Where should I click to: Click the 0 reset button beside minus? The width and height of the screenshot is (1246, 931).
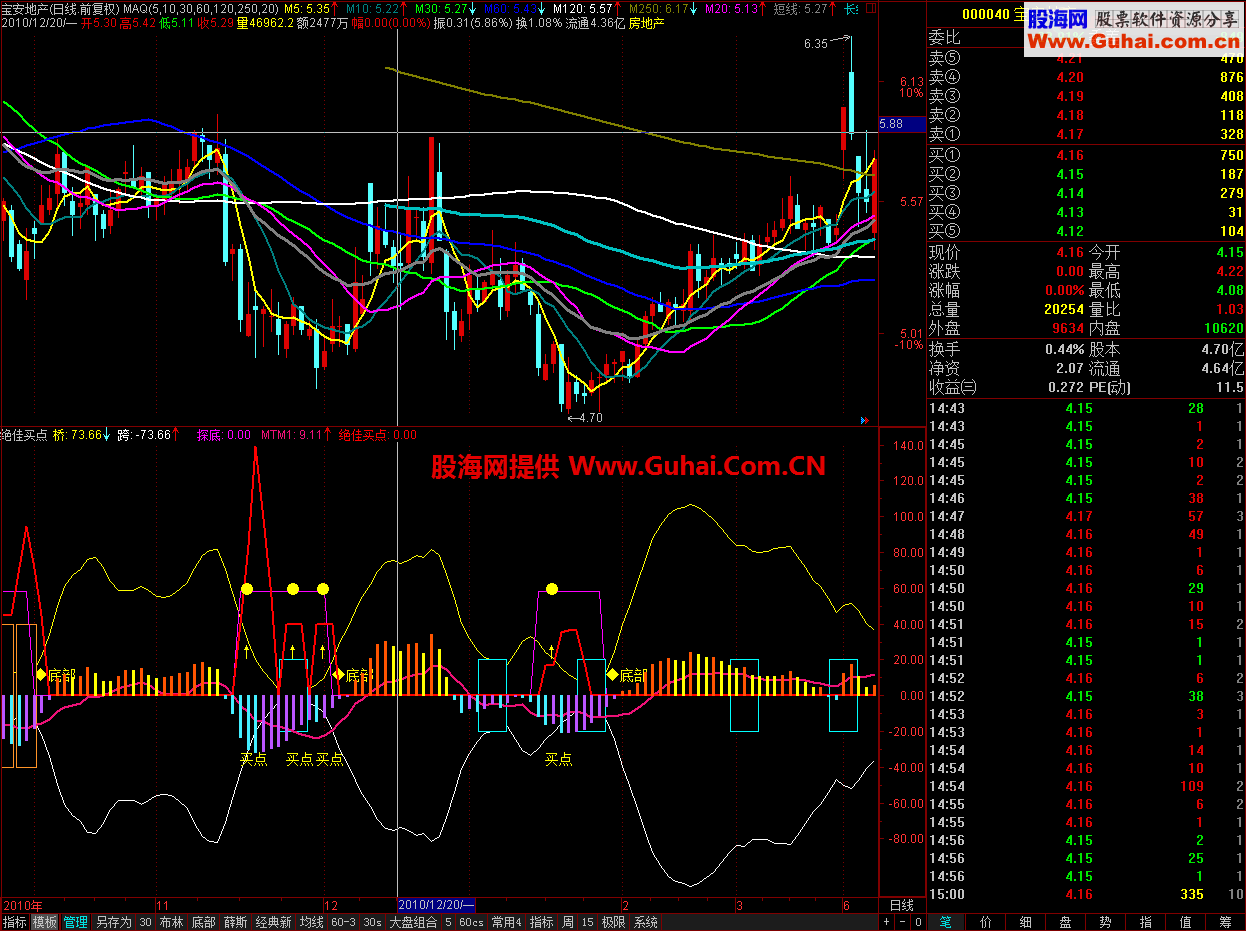[919, 922]
